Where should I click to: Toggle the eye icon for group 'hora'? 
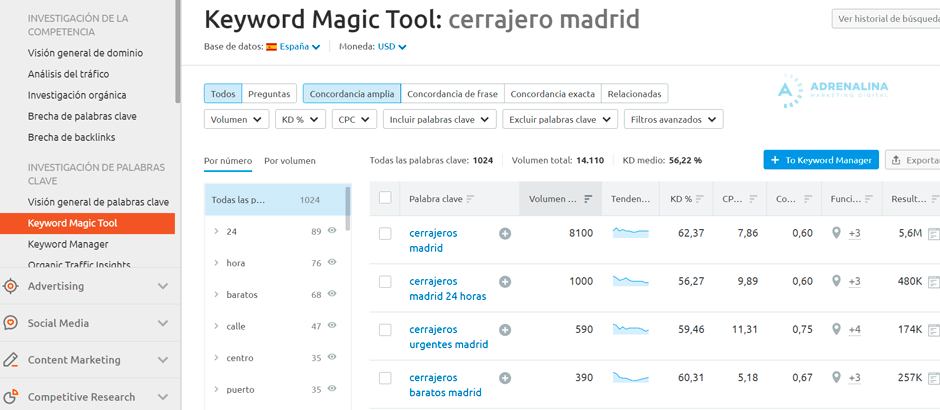click(332, 263)
